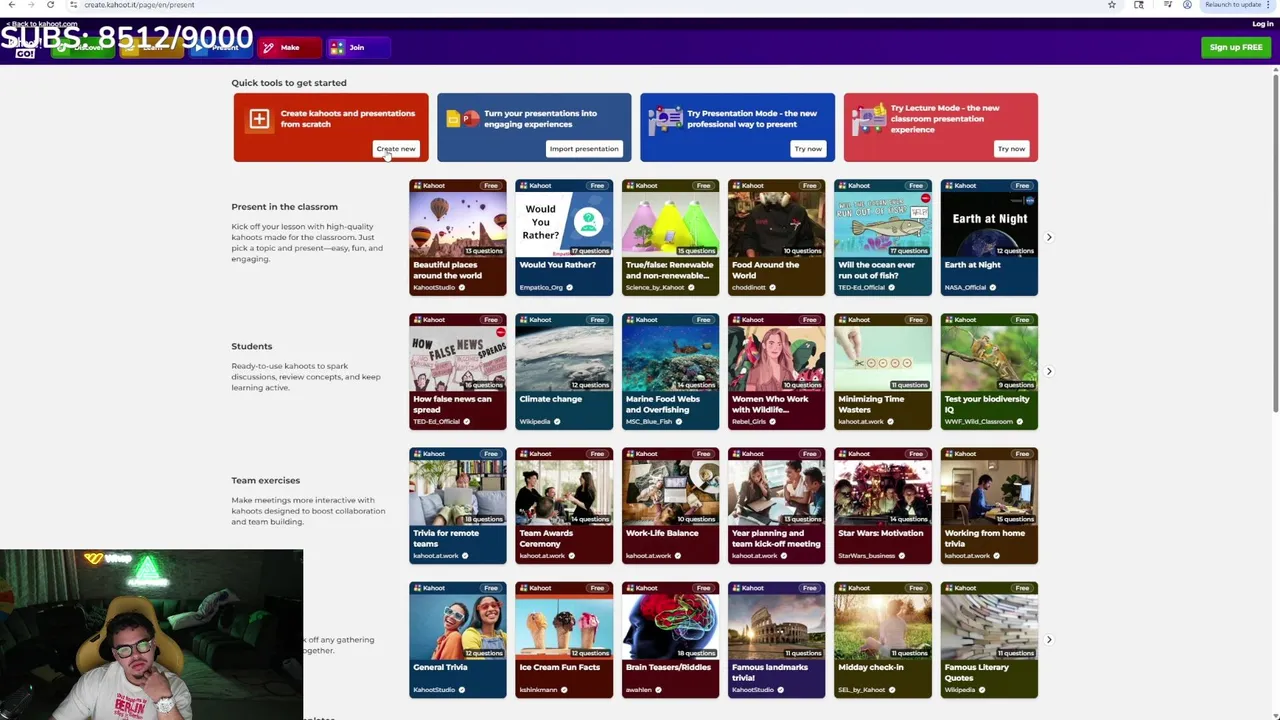Open the Chrome profile avatar icon
The image size is (1280, 720).
1187,5
